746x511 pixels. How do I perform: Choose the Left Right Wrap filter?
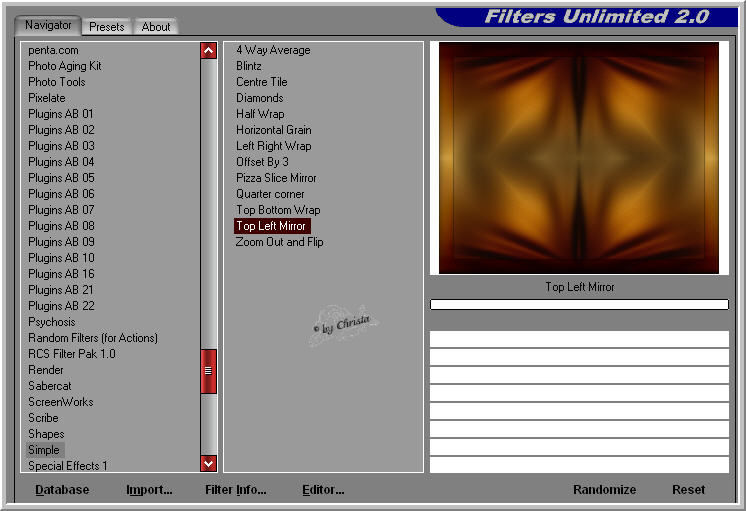tap(274, 146)
